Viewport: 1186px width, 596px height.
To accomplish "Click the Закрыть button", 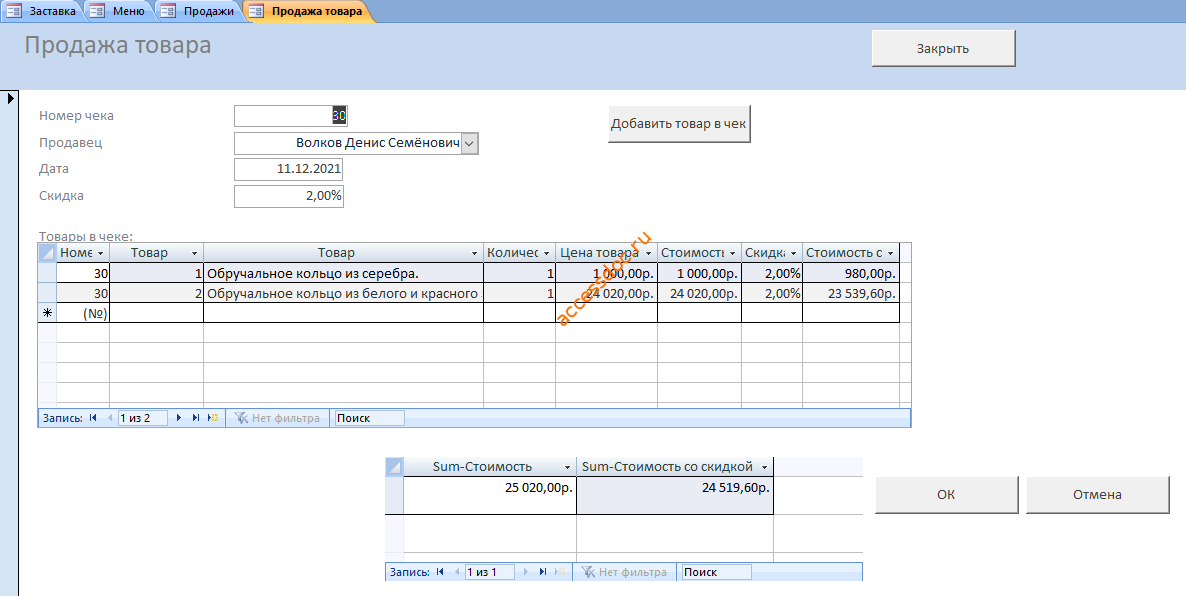I will click(943, 48).
